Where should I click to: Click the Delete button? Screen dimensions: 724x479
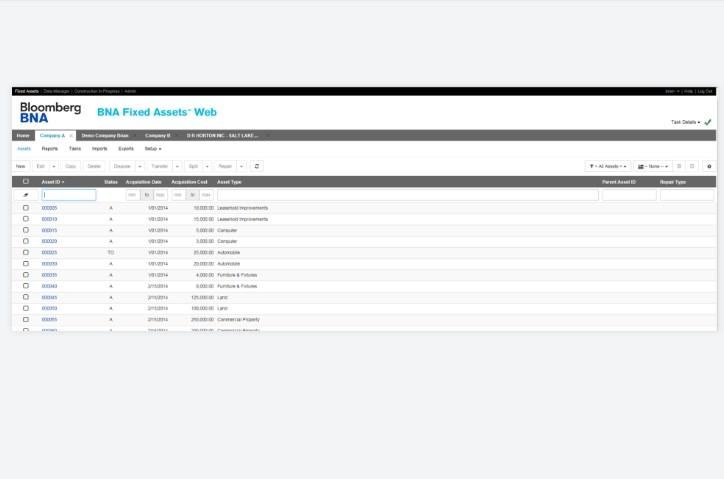coord(94,166)
